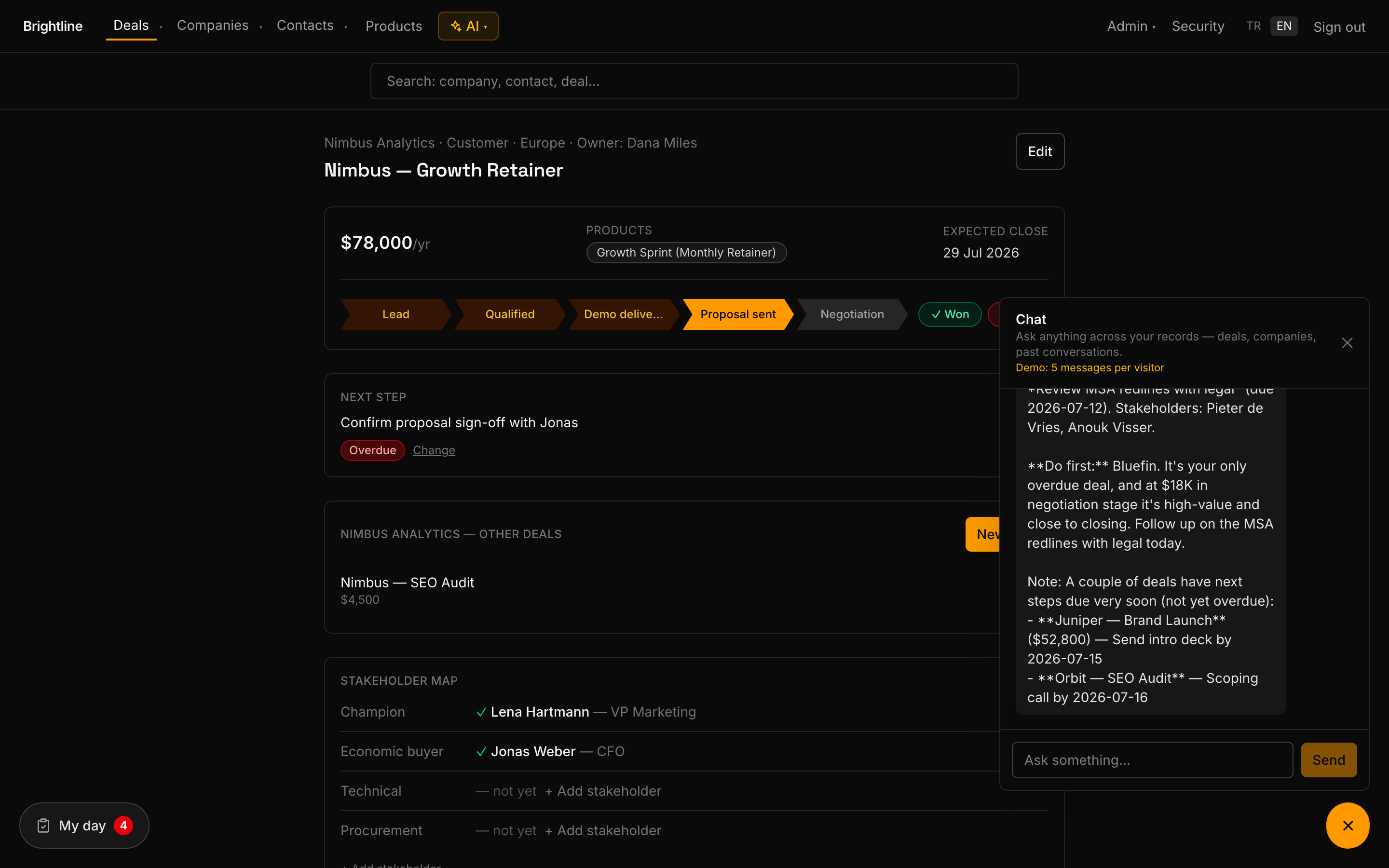This screenshot has height=868, width=1389.
Task: Click checkmark beside Lena Hartmann
Action: 481,712
